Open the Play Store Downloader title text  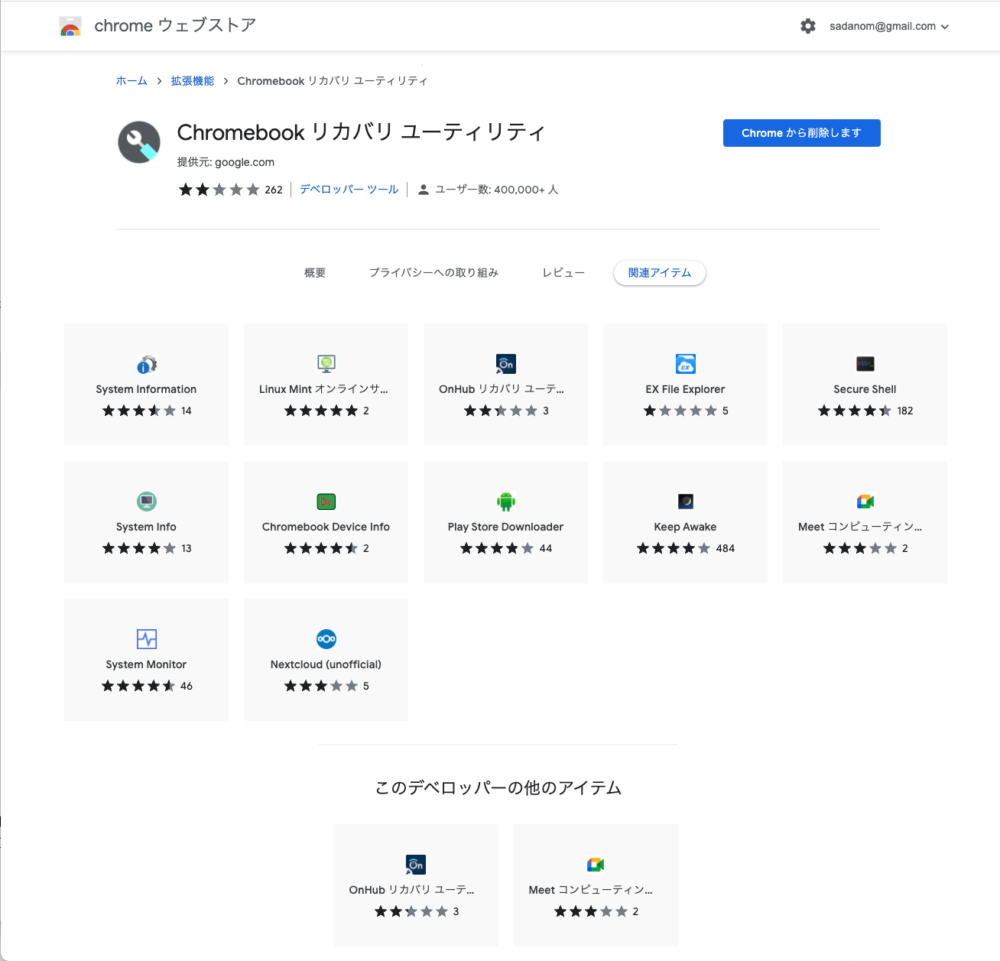(x=506, y=527)
